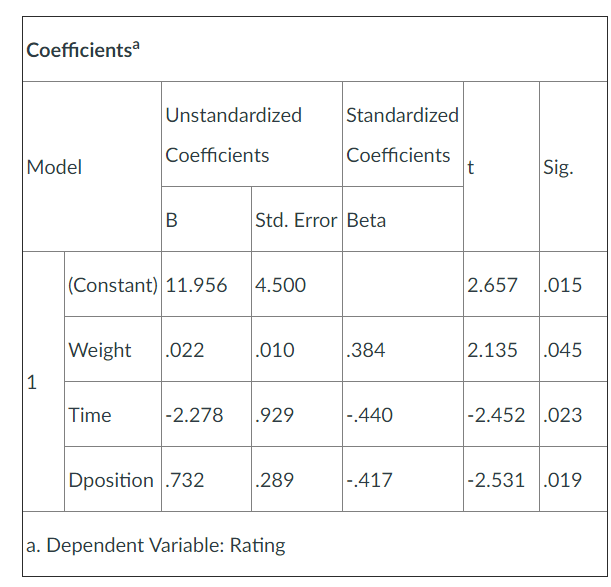Select the constant's B value 11.956
The image size is (611, 587).
click(x=196, y=285)
